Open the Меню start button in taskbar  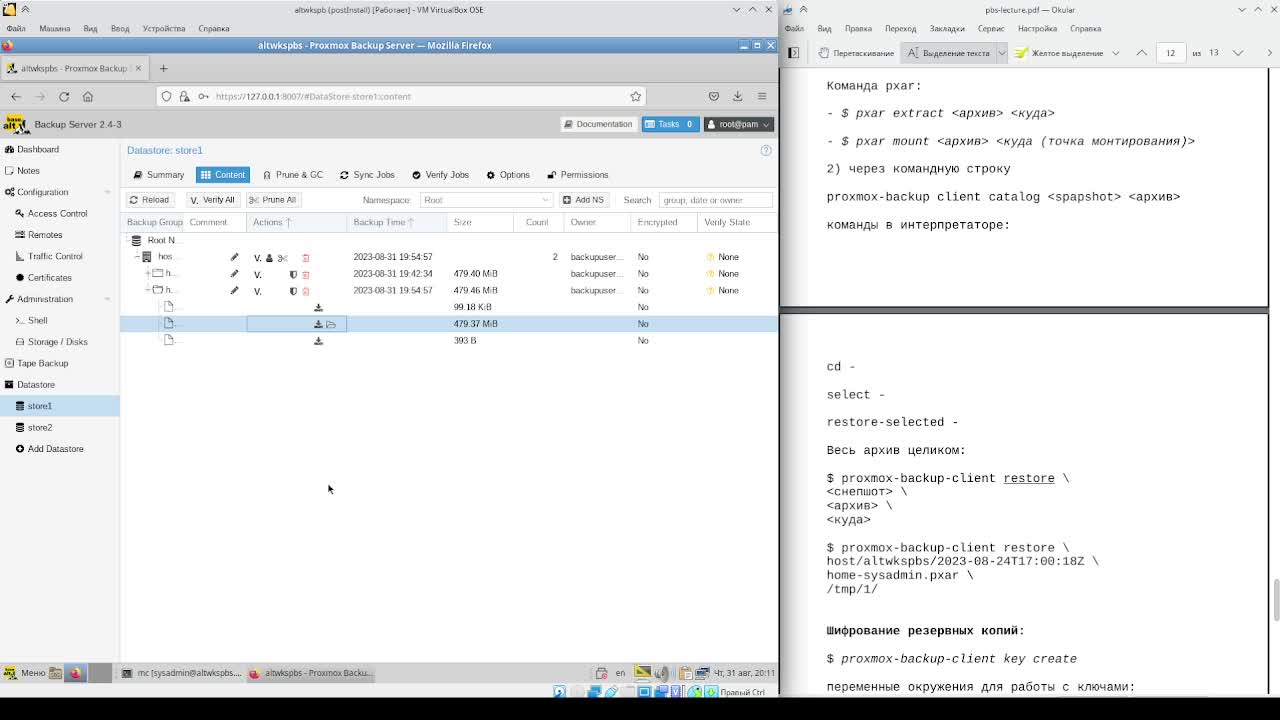click(x=25, y=673)
